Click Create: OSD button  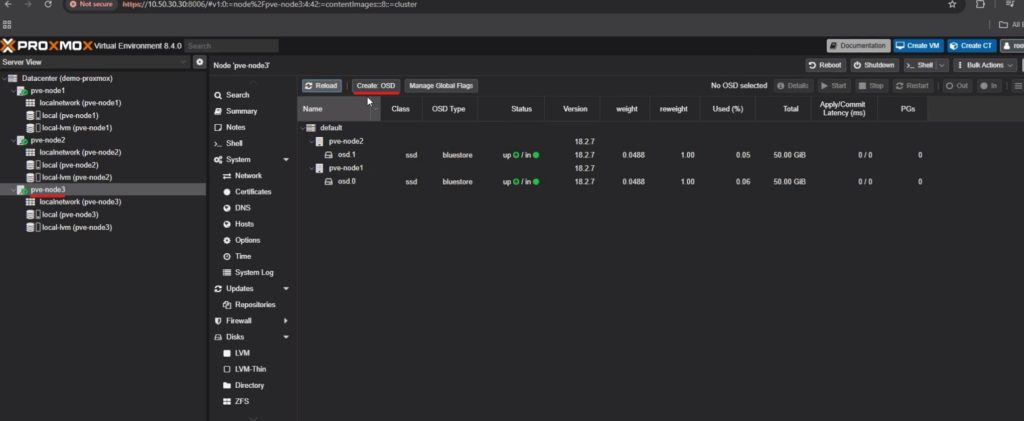(x=376, y=86)
